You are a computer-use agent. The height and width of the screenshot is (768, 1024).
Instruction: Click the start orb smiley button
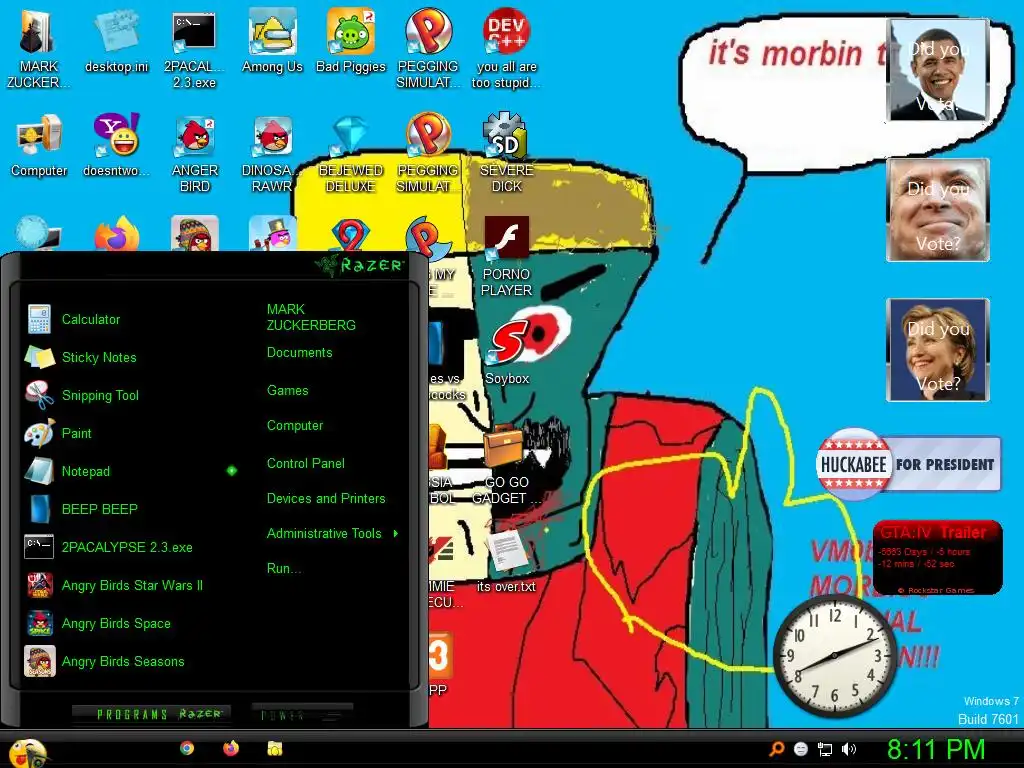27,752
